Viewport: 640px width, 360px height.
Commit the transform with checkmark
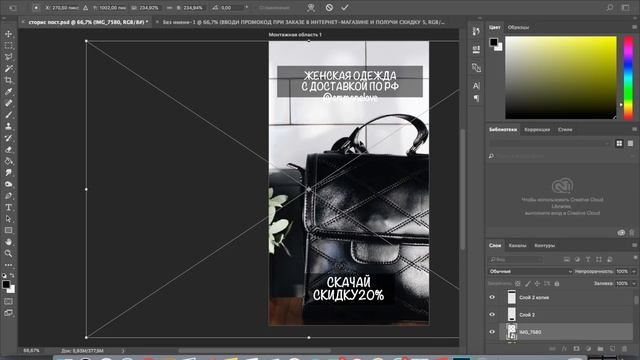point(345,7)
